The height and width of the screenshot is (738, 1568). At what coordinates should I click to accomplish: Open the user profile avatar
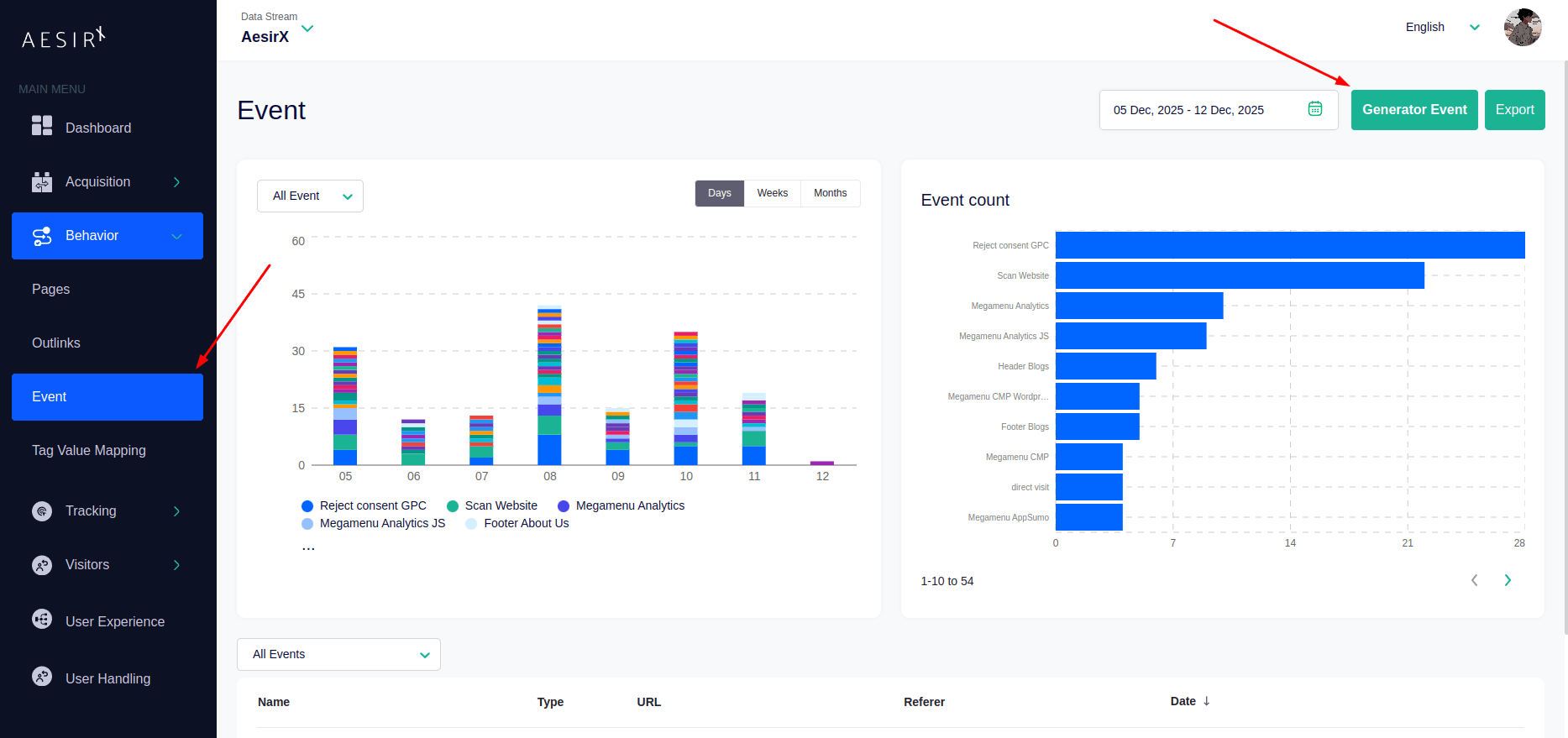[x=1523, y=28]
